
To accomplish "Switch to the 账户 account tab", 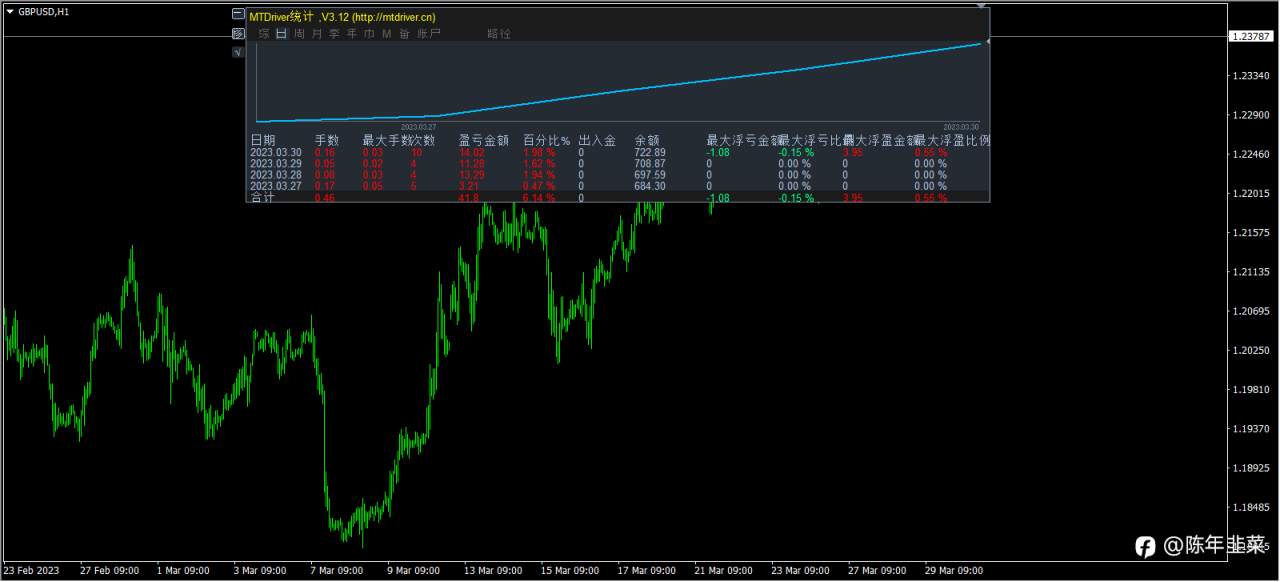I will click(x=429, y=34).
